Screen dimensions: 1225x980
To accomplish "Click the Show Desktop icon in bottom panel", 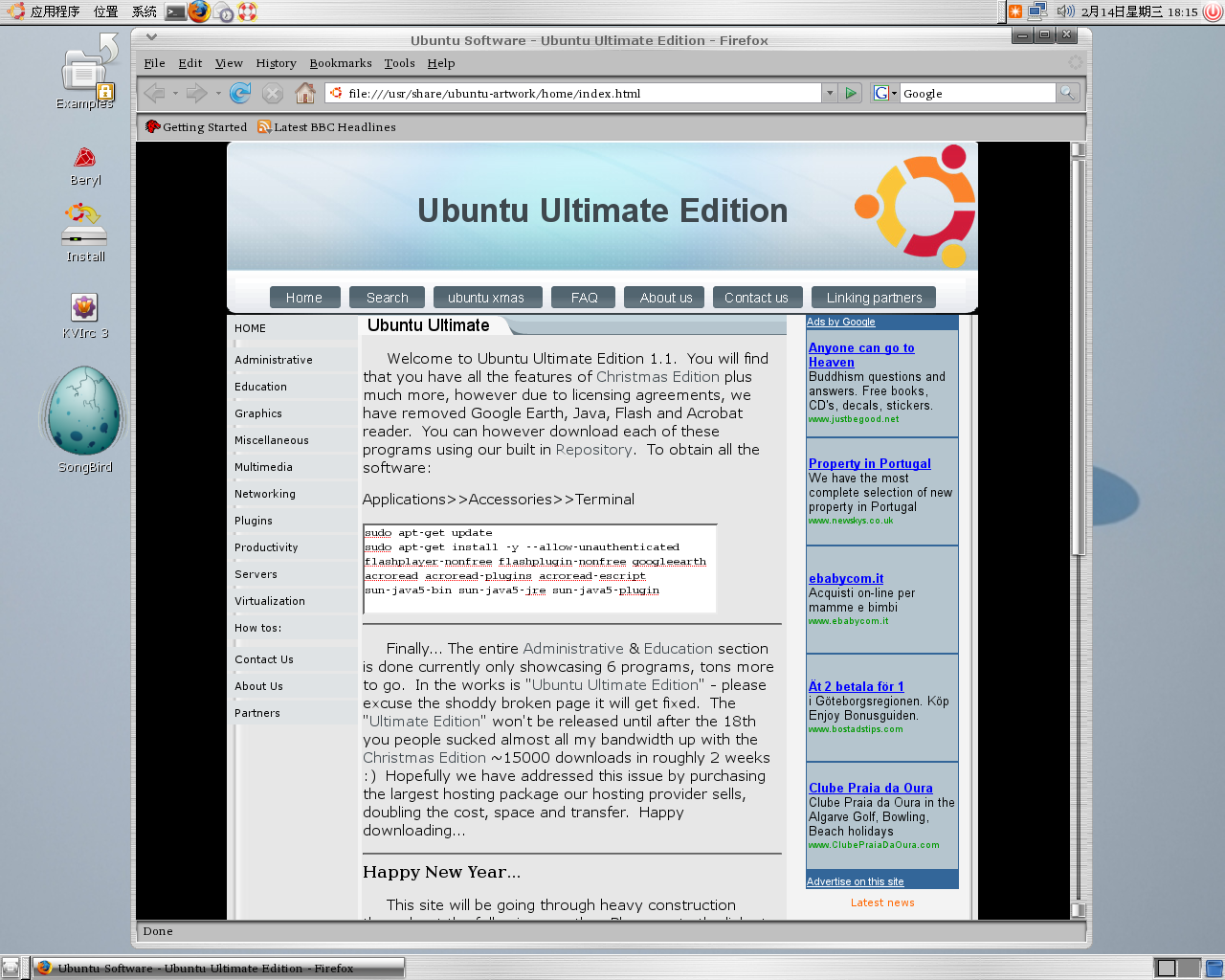I will click(11, 968).
